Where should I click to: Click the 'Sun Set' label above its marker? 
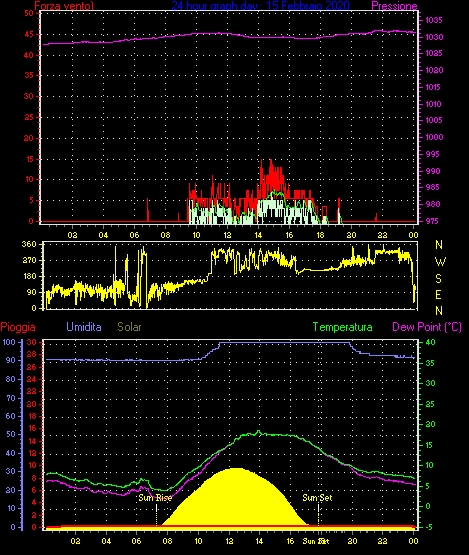tap(317, 498)
